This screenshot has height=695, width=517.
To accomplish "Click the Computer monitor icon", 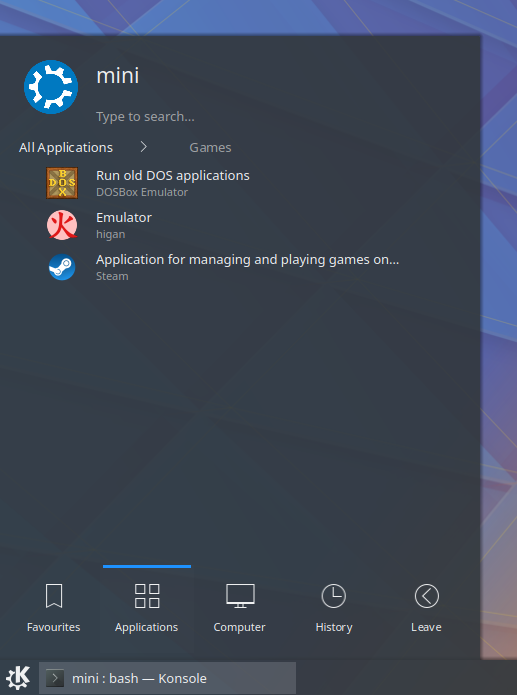I will (x=240, y=596).
